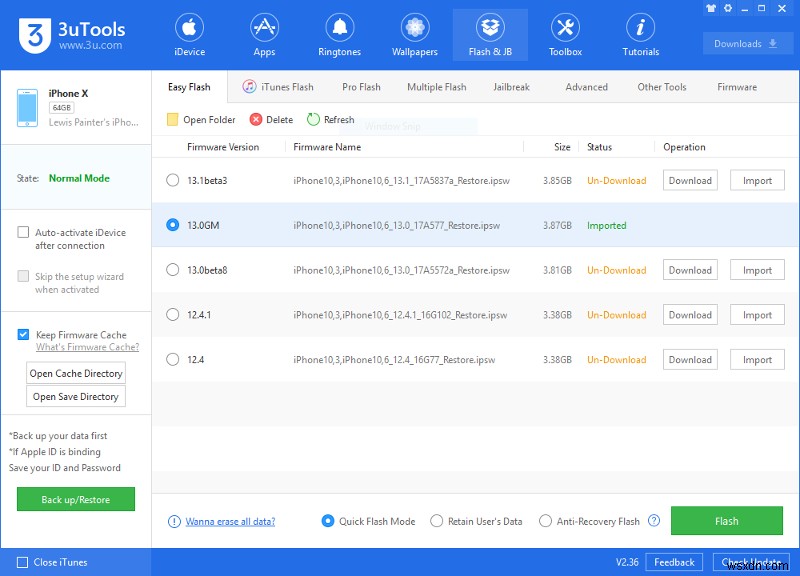Sort by Firmware Name column header
This screenshot has width=800, height=576.
[x=327, y=147]
